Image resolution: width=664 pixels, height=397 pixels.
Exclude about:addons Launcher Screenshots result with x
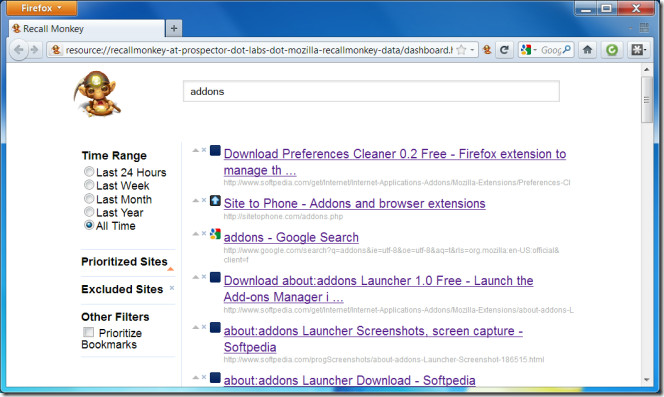coord(204,327)
